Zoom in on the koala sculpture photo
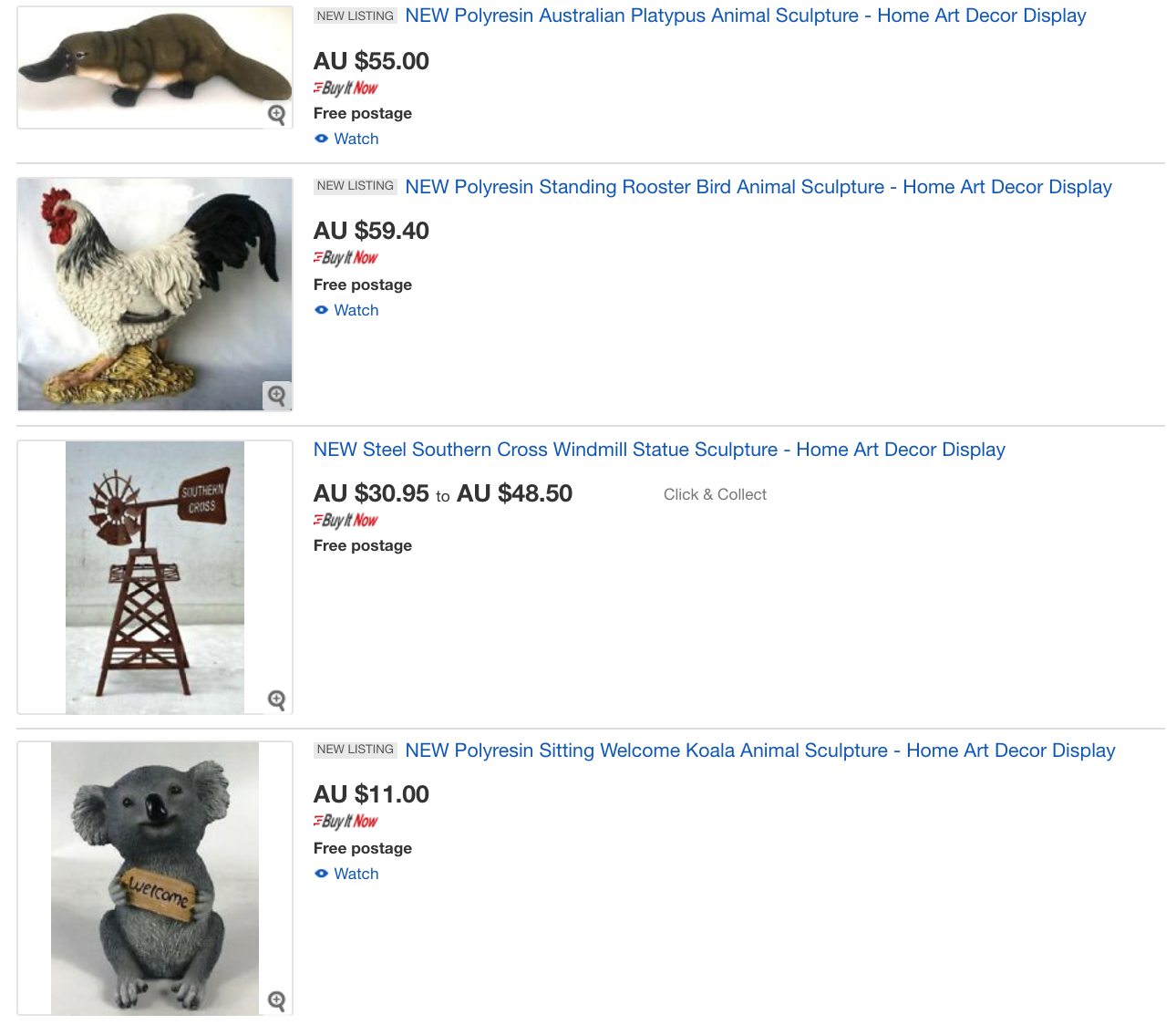Image resolution: width=1176 pixels, height=1025 pixels. pos(276,1000)
